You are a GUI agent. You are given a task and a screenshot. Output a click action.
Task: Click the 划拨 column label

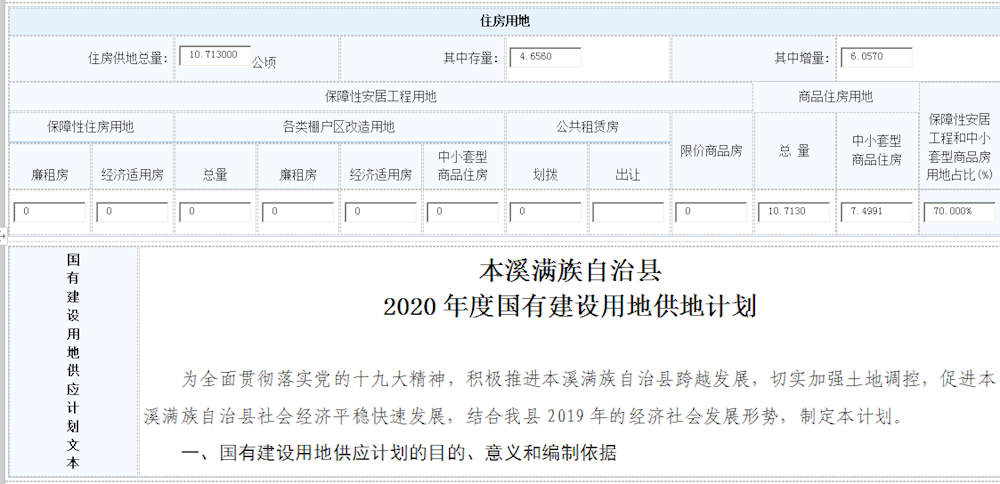(545, 174)
